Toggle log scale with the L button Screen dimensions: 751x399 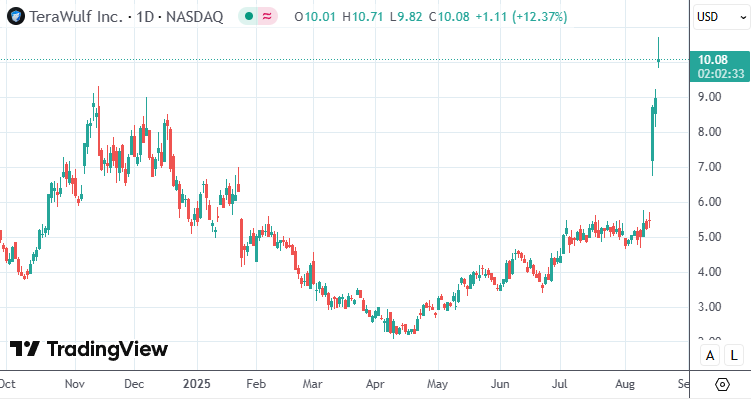click(x=733, y=355)
